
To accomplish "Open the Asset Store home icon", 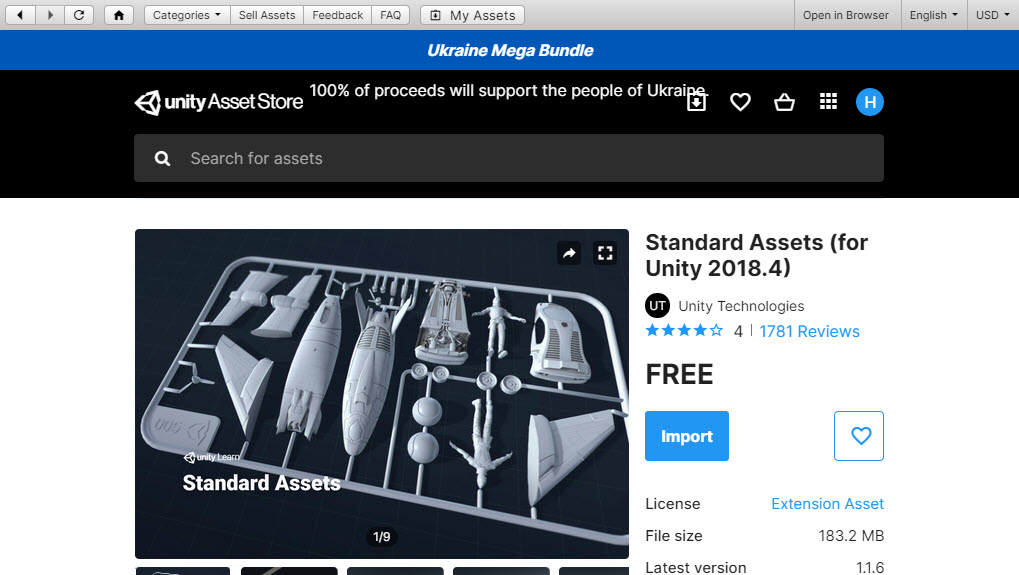I will click(119, 15).
